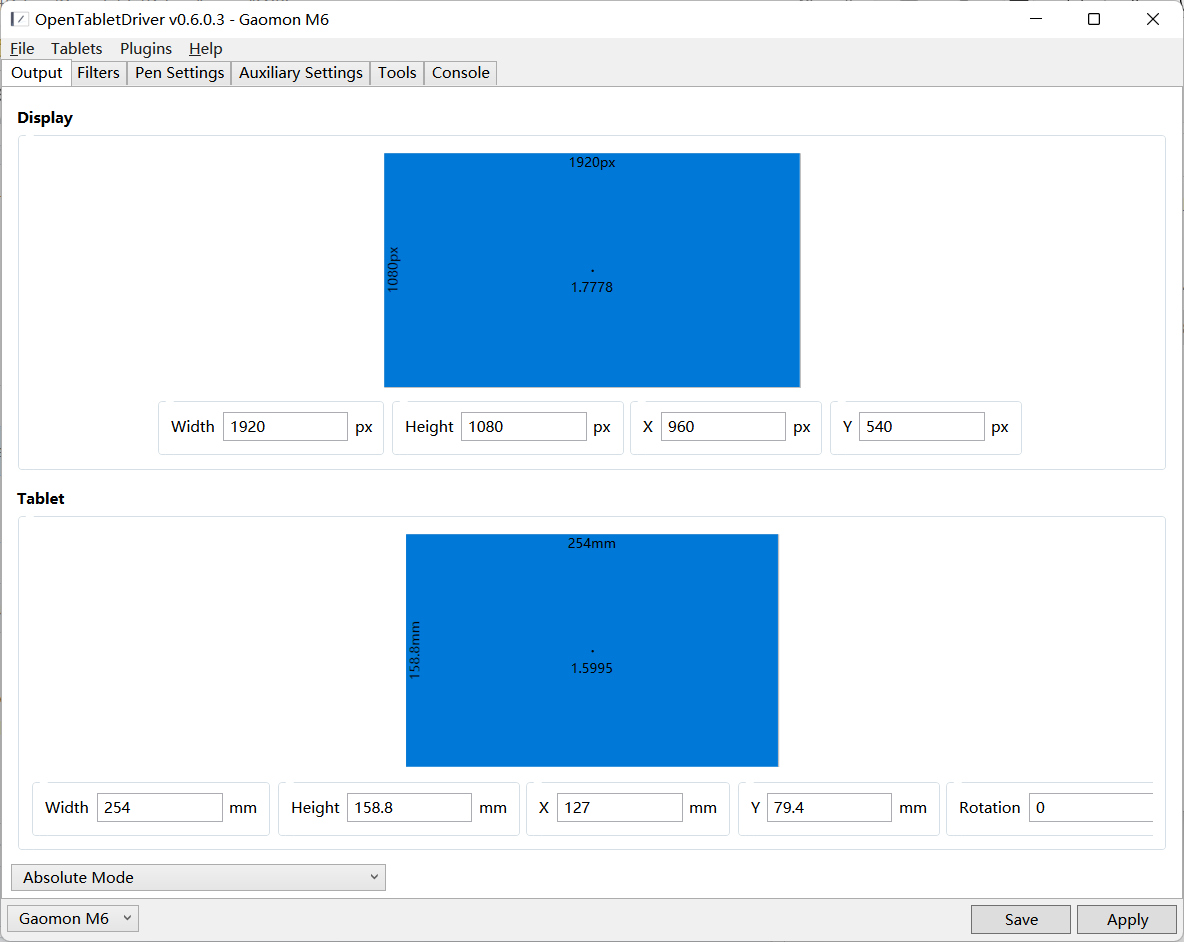The image size is (1184, 942).
Task: Click the Tablet X offset field
Action: [619, 808]
